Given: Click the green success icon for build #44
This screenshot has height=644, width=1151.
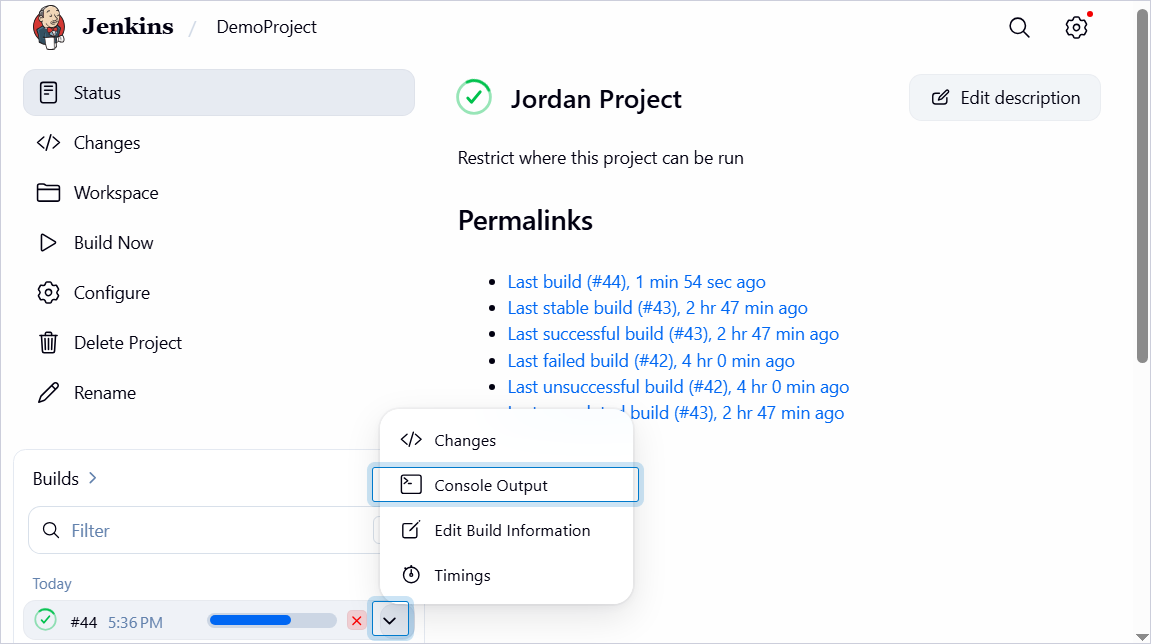Looking at the screenshot, I should pyautogui.click(x=46, y=620).
